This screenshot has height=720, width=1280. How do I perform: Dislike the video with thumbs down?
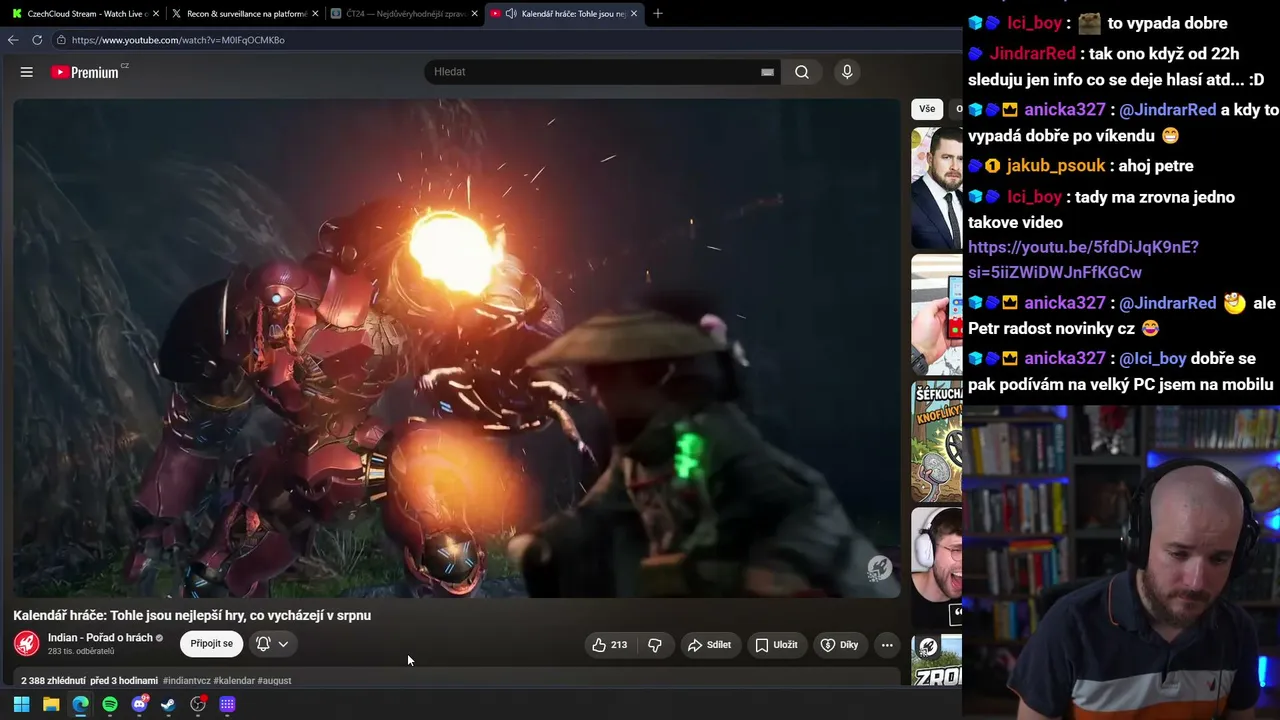(655, 645)
